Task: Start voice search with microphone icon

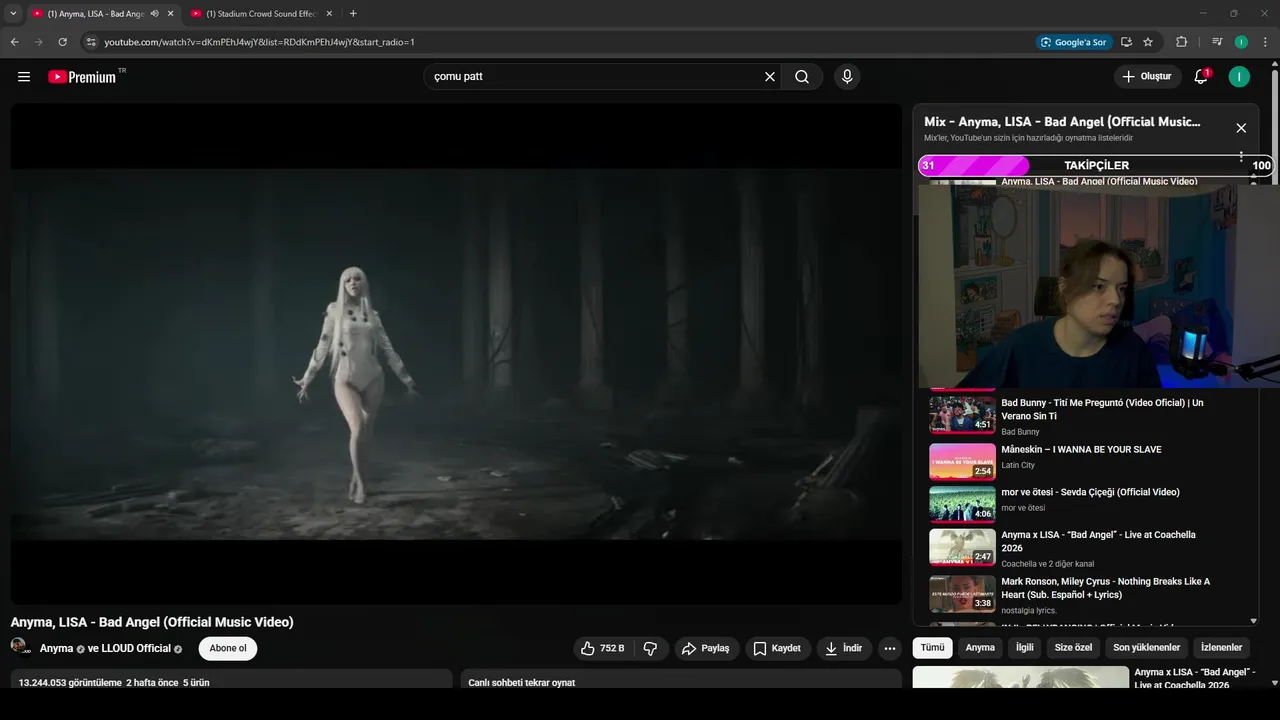Action: 847,76
